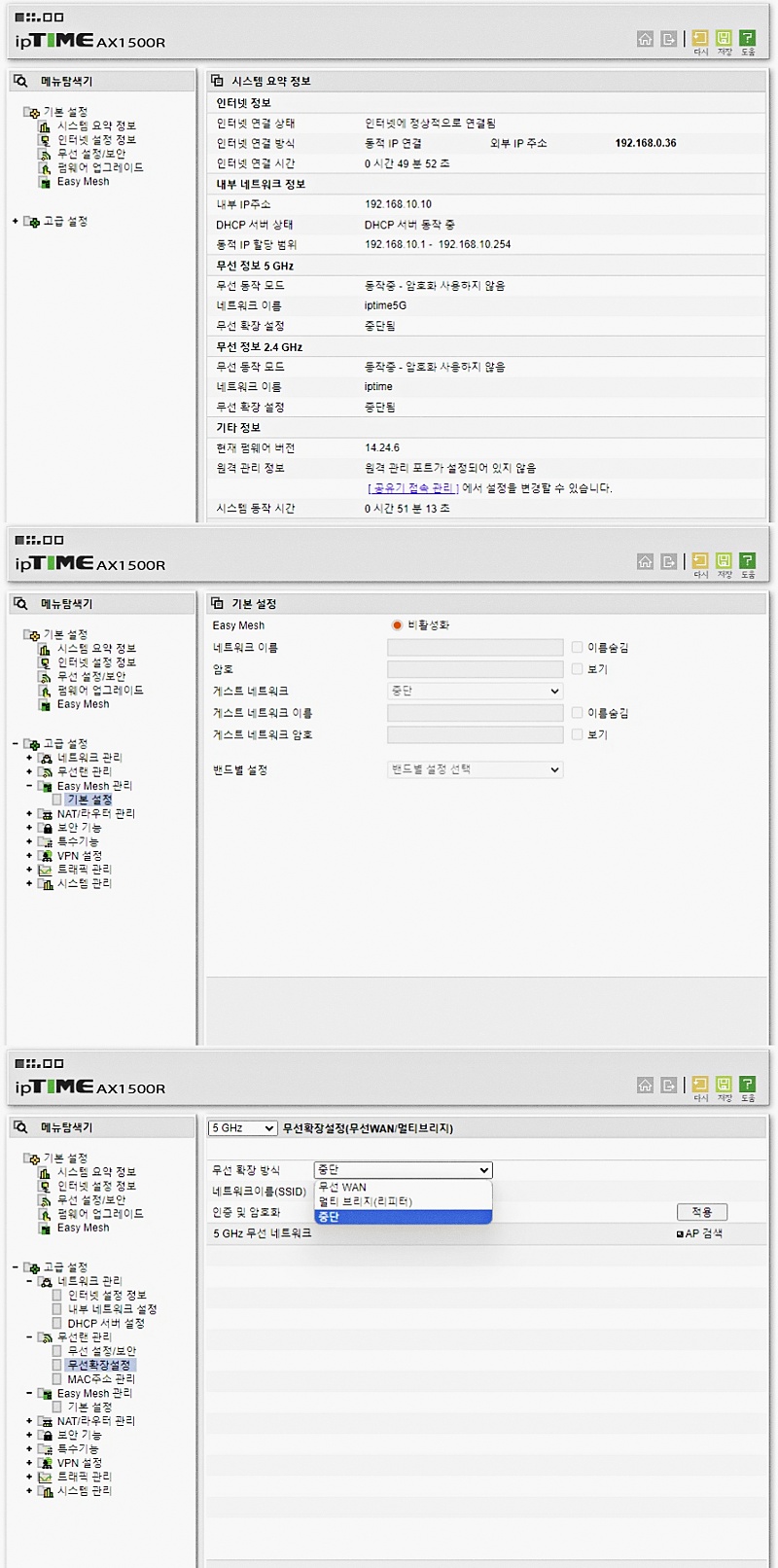
Task: Click the 암호 input field on Easy Mesh page
Action: [476, 669]
